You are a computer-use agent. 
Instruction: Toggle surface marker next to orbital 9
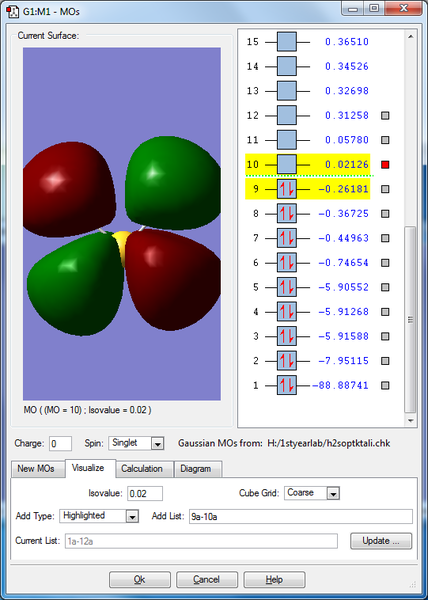pyautogui.click(x=385, y=189)
